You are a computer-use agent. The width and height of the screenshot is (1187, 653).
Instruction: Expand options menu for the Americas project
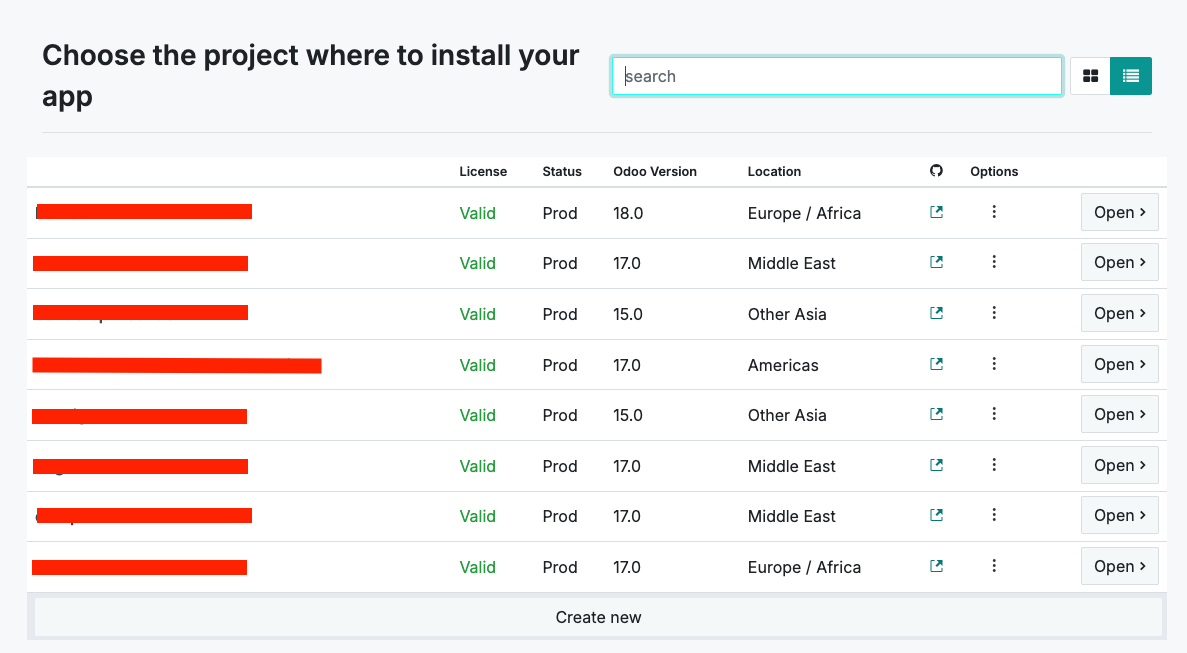(x=994, y=364)
